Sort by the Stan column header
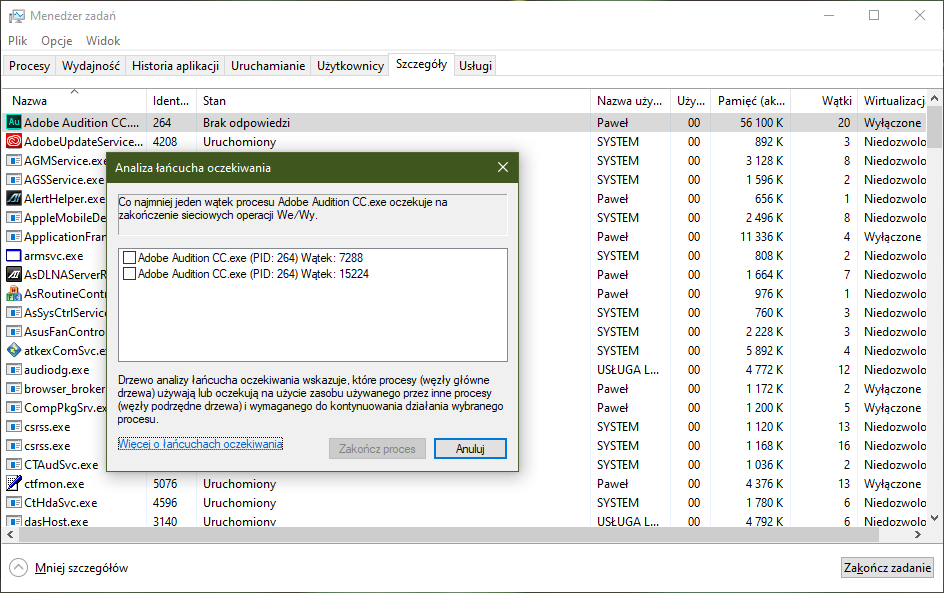 click(x=393, y=101)
